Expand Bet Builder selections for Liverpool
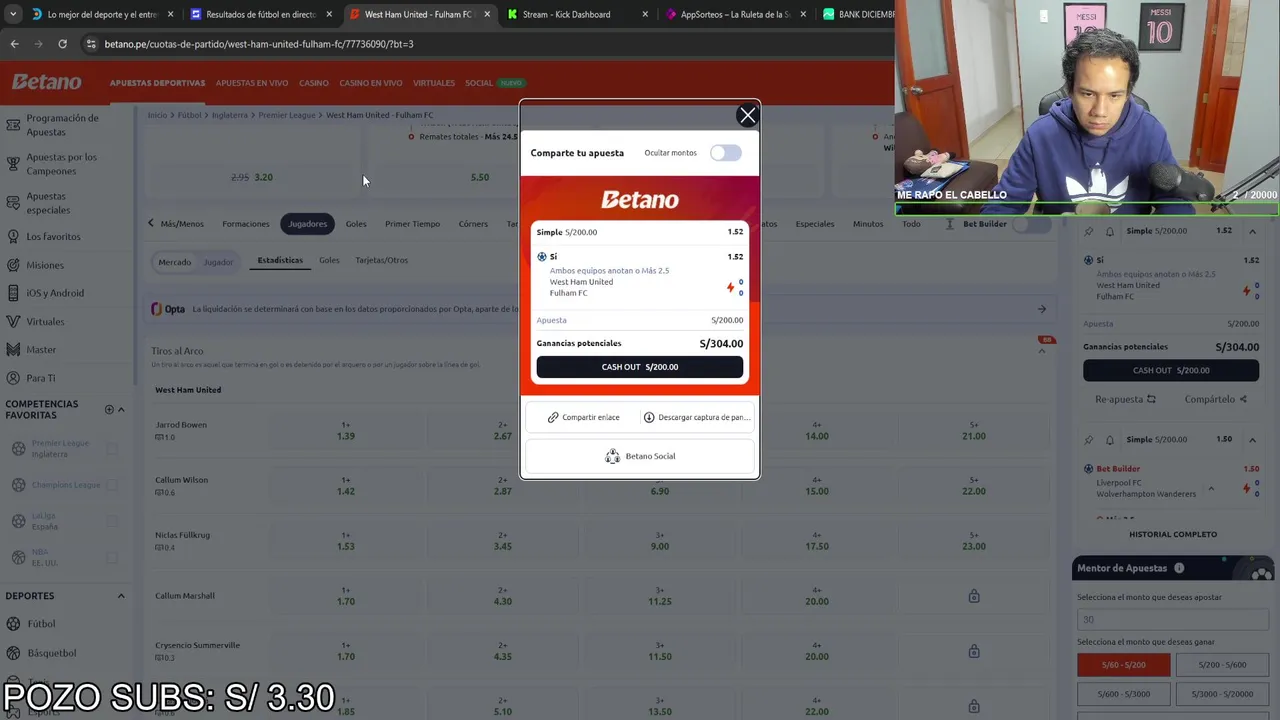The width and height of the screenshot is (1280, 720). [1211, 489]
